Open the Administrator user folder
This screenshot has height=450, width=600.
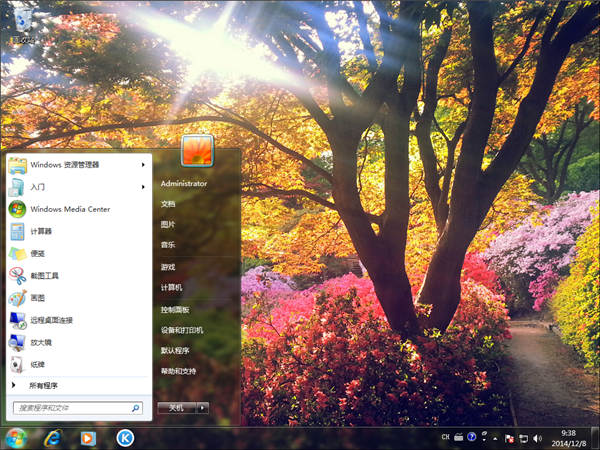coord(184,184)
